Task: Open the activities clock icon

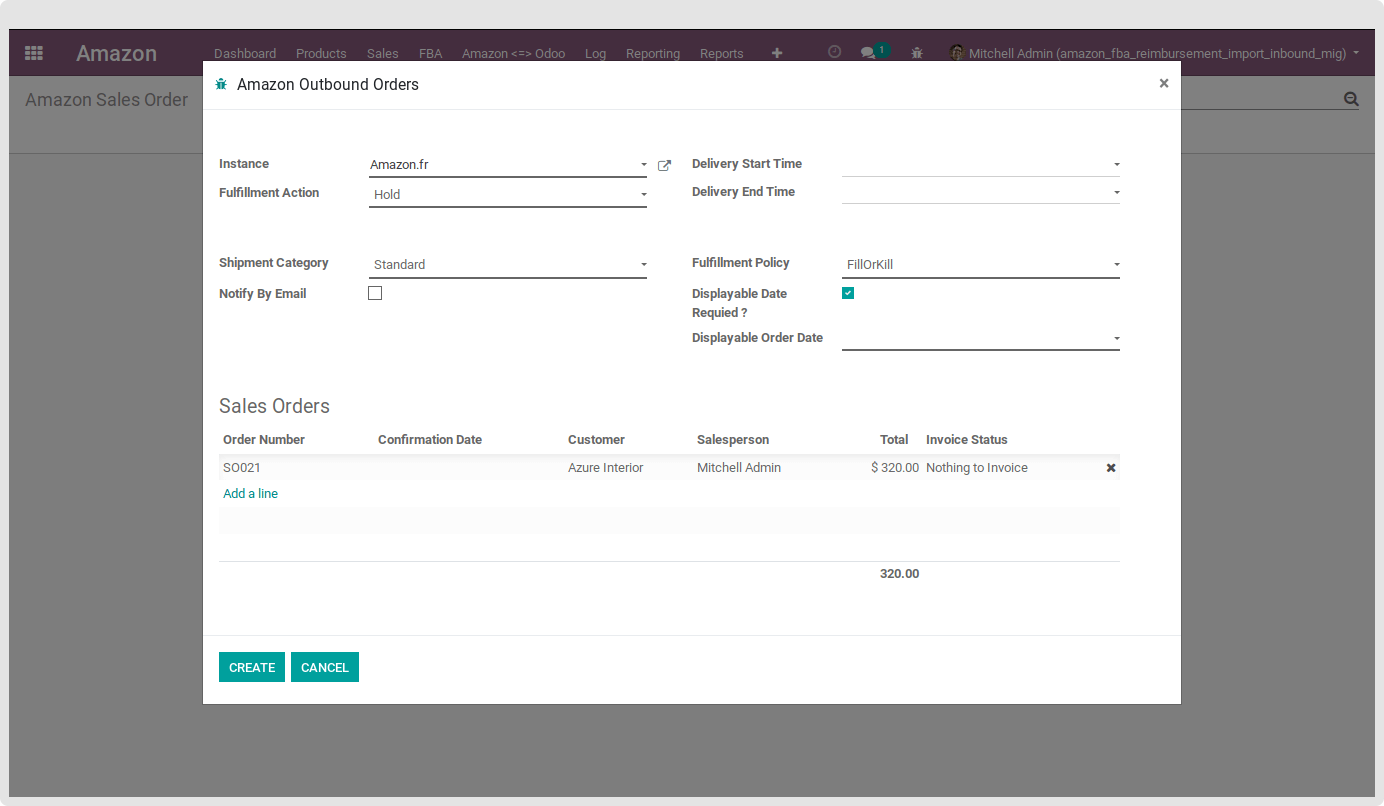Action: (x=834, y=52)
